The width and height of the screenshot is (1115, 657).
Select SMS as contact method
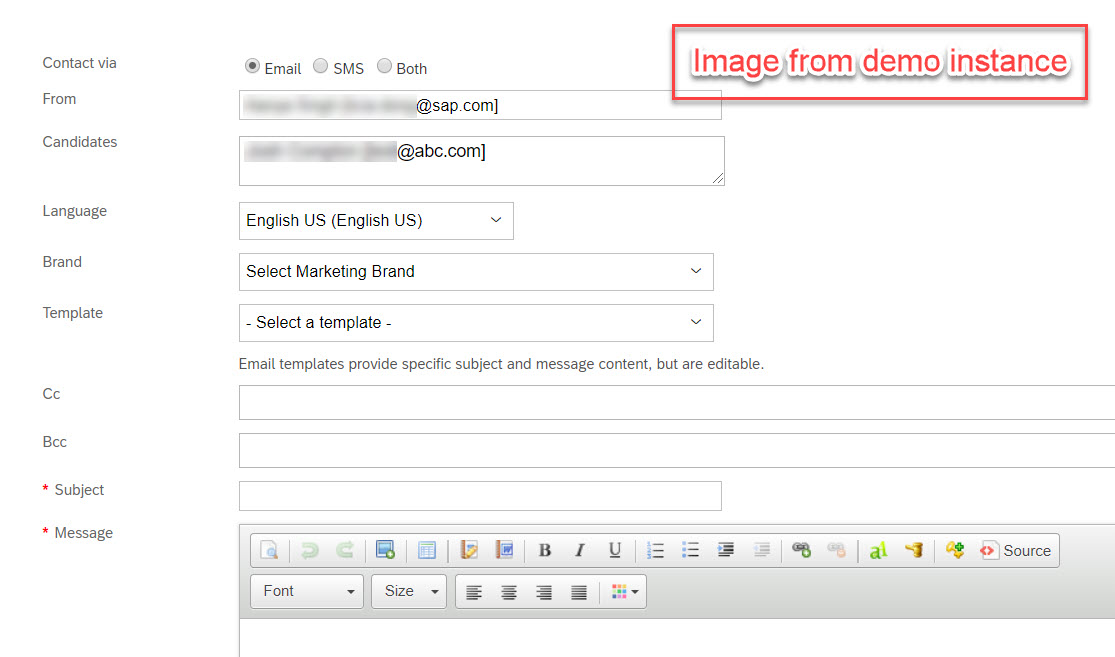click(x=321, y=66)
